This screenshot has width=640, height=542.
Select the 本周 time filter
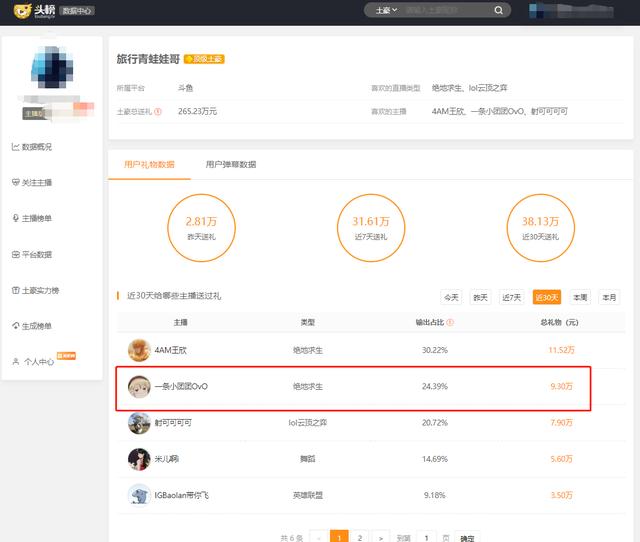(580, 297)
